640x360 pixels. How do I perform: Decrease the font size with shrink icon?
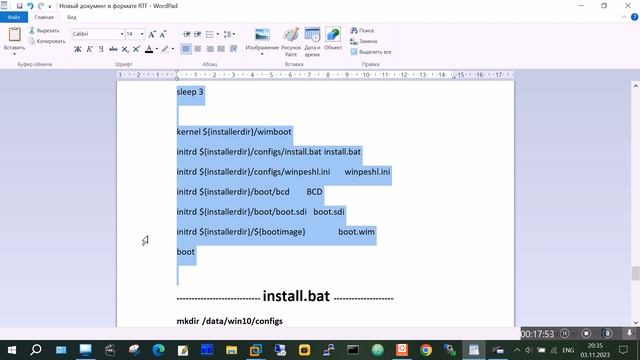(x=163, y=34)
